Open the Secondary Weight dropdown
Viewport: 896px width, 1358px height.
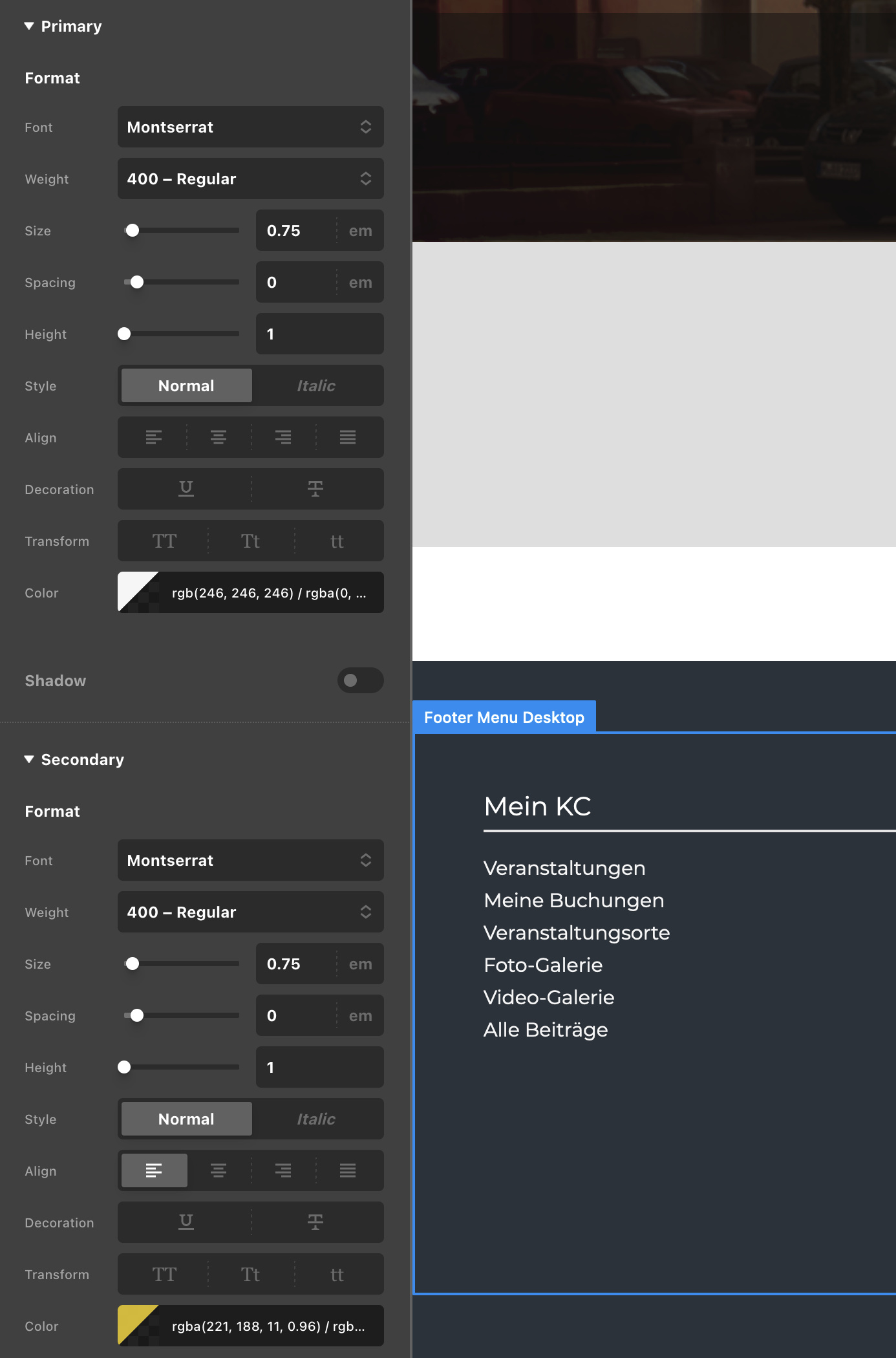250,912
